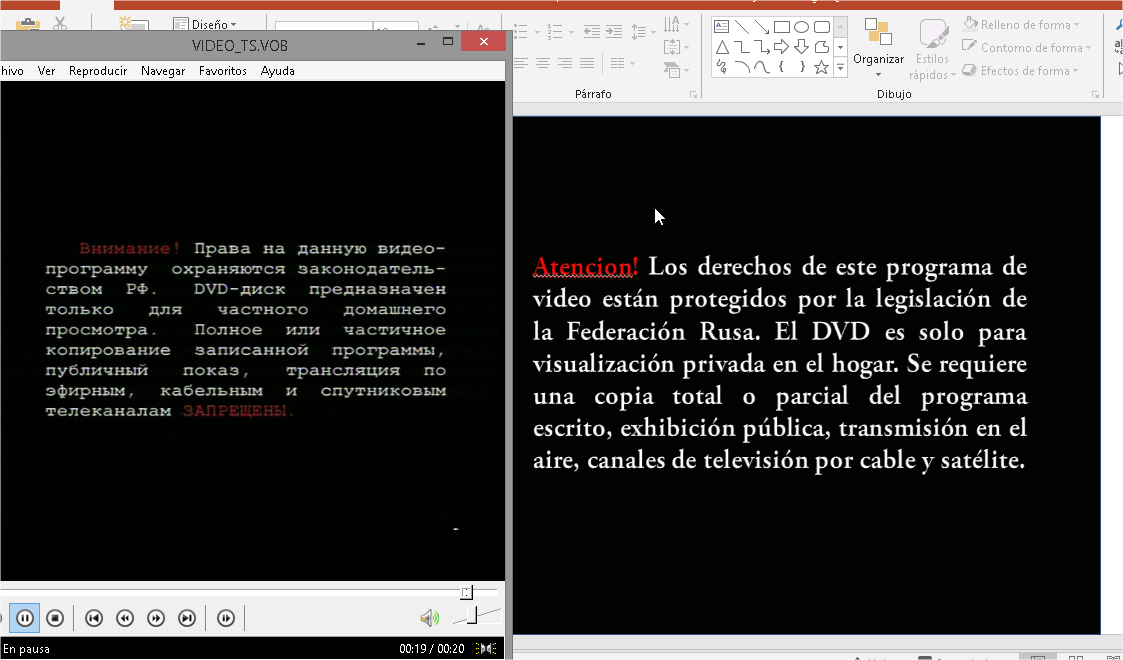Decrease list indent level
This screenshot has height=660, width=1123.
592,32
